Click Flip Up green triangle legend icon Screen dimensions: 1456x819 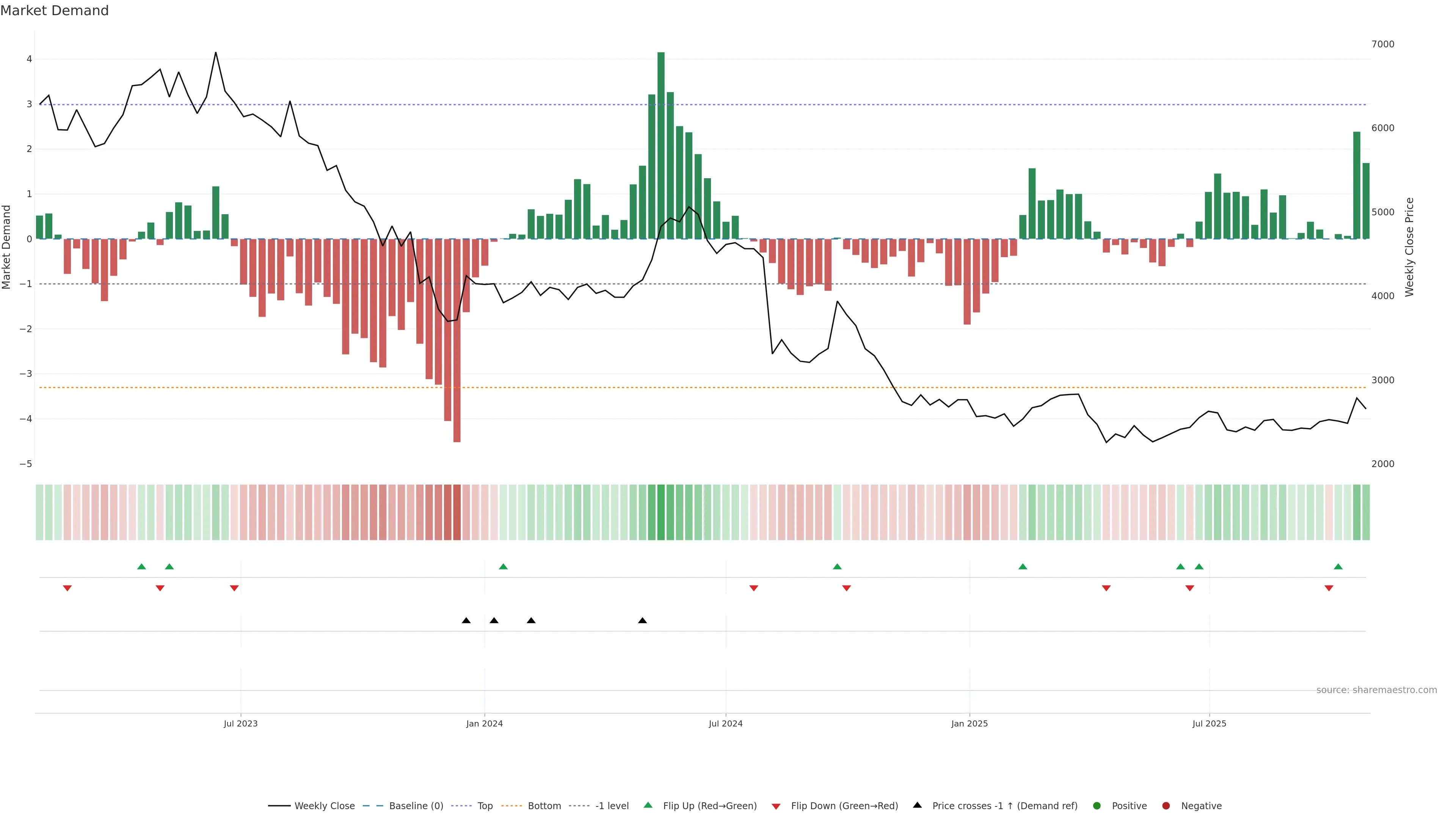[x=648, y=805]
